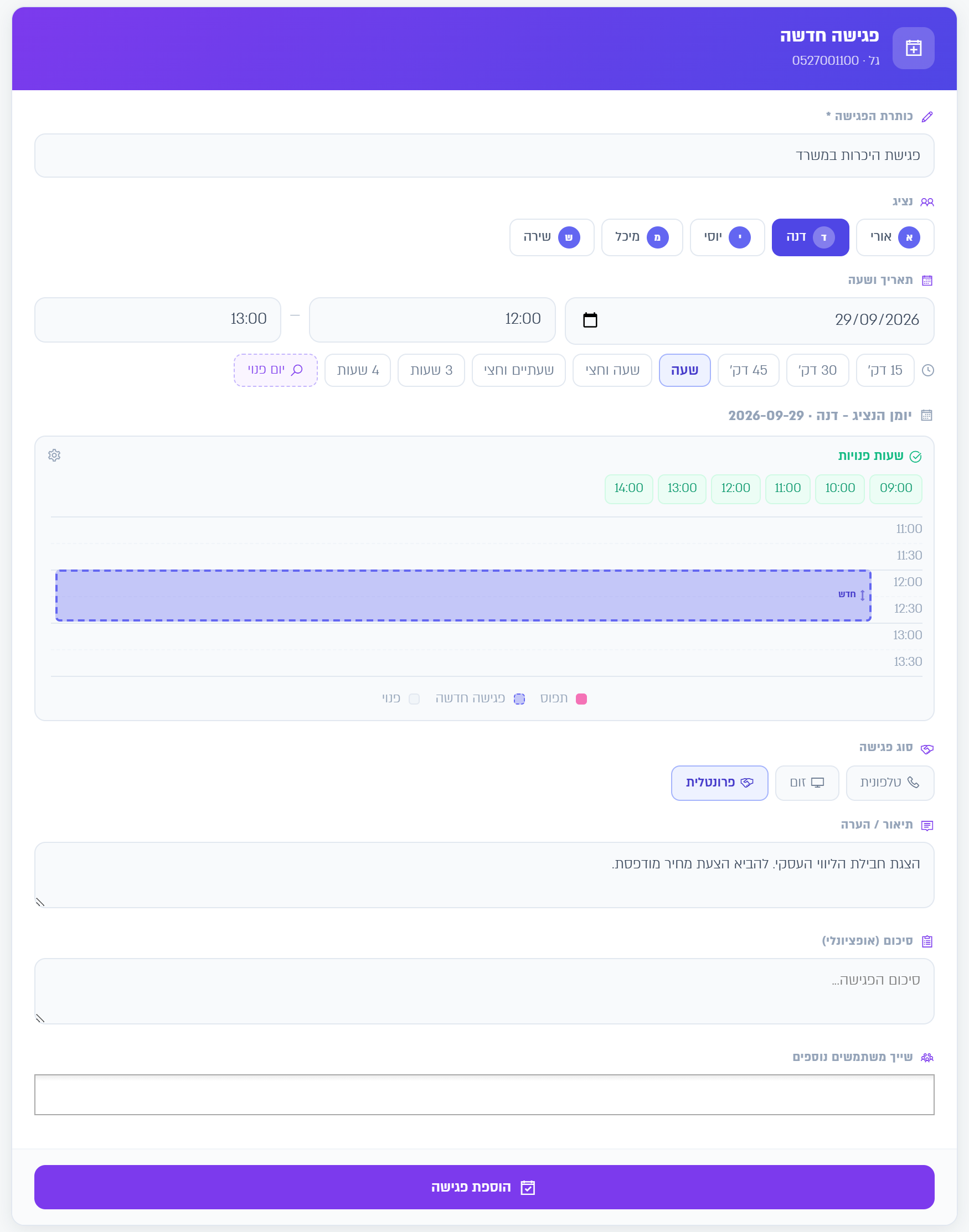969x1232 pixels.
Task: Click the gear settings icon in agent calendar
Action: pos(54,455)
